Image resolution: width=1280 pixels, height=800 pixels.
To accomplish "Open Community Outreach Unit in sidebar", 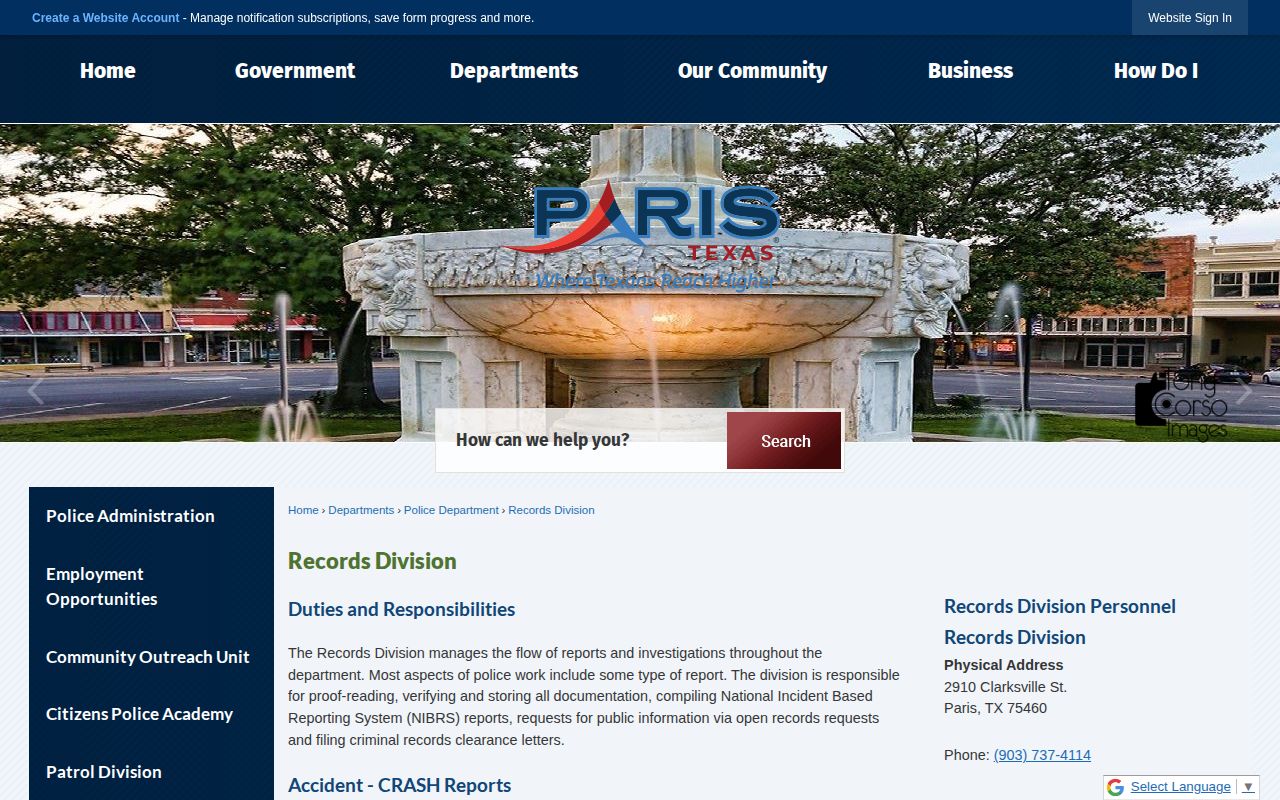I will 151,657.
